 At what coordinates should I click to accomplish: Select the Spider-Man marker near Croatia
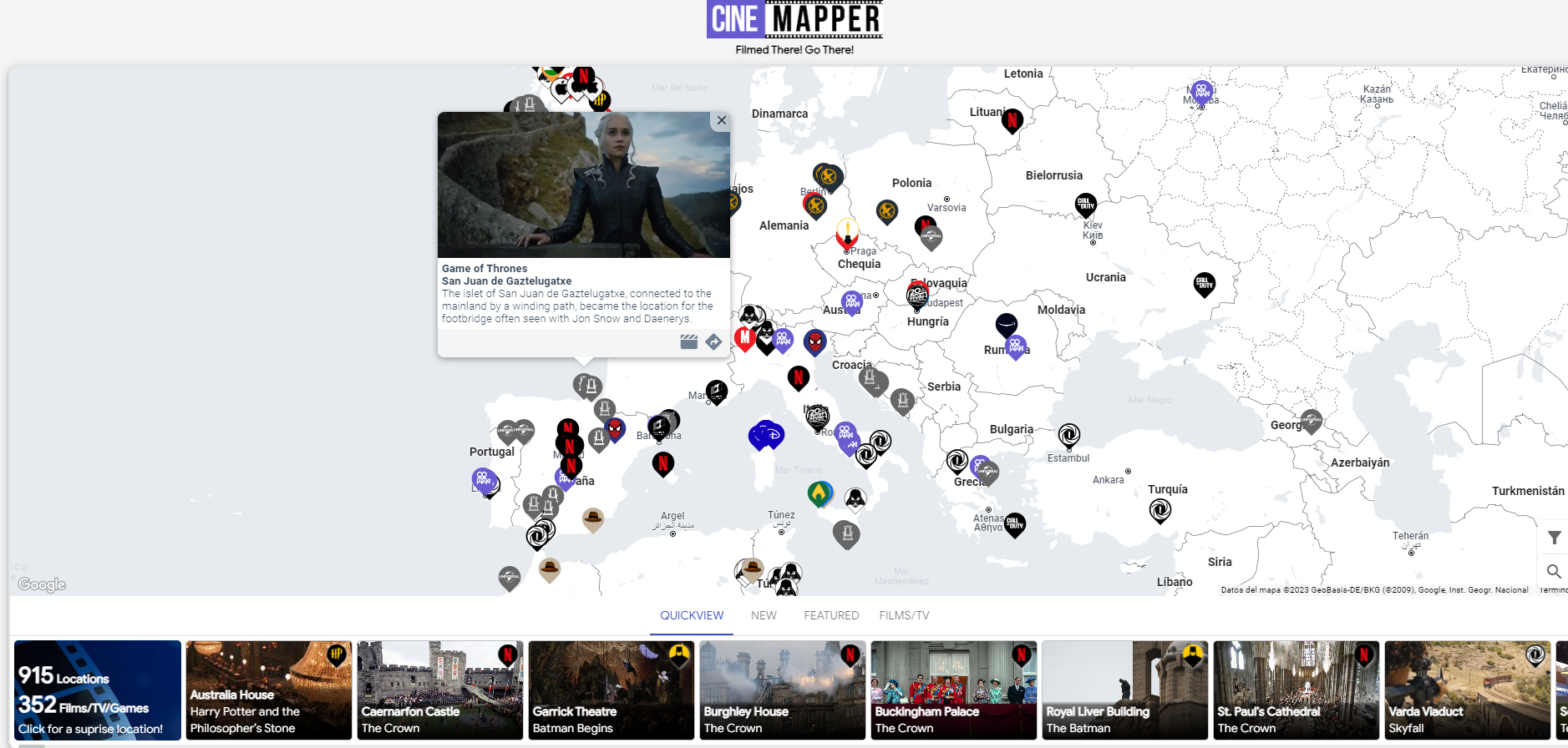click(814, 342)
